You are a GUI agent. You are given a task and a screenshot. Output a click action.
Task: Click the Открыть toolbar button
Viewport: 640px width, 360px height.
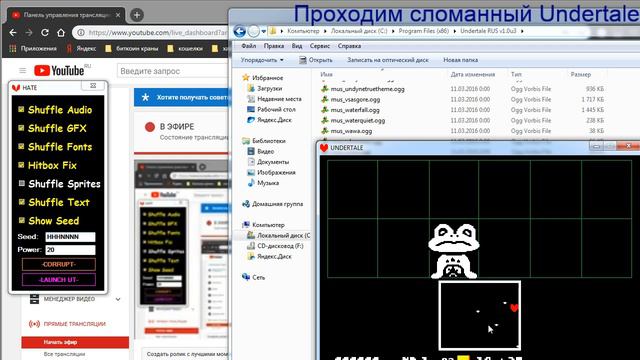click(x=316, y=60)
